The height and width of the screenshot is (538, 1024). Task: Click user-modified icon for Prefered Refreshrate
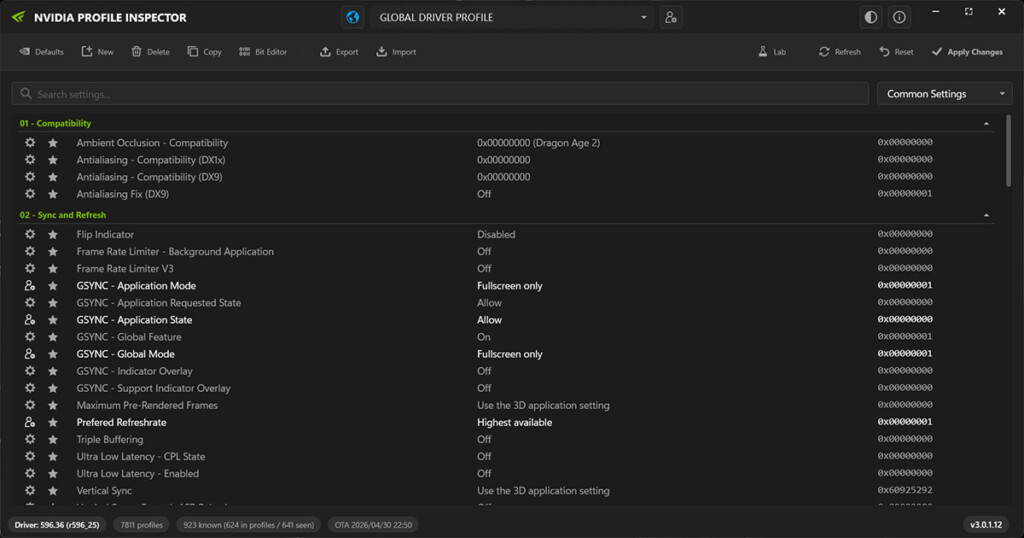[x=30, y=422]
